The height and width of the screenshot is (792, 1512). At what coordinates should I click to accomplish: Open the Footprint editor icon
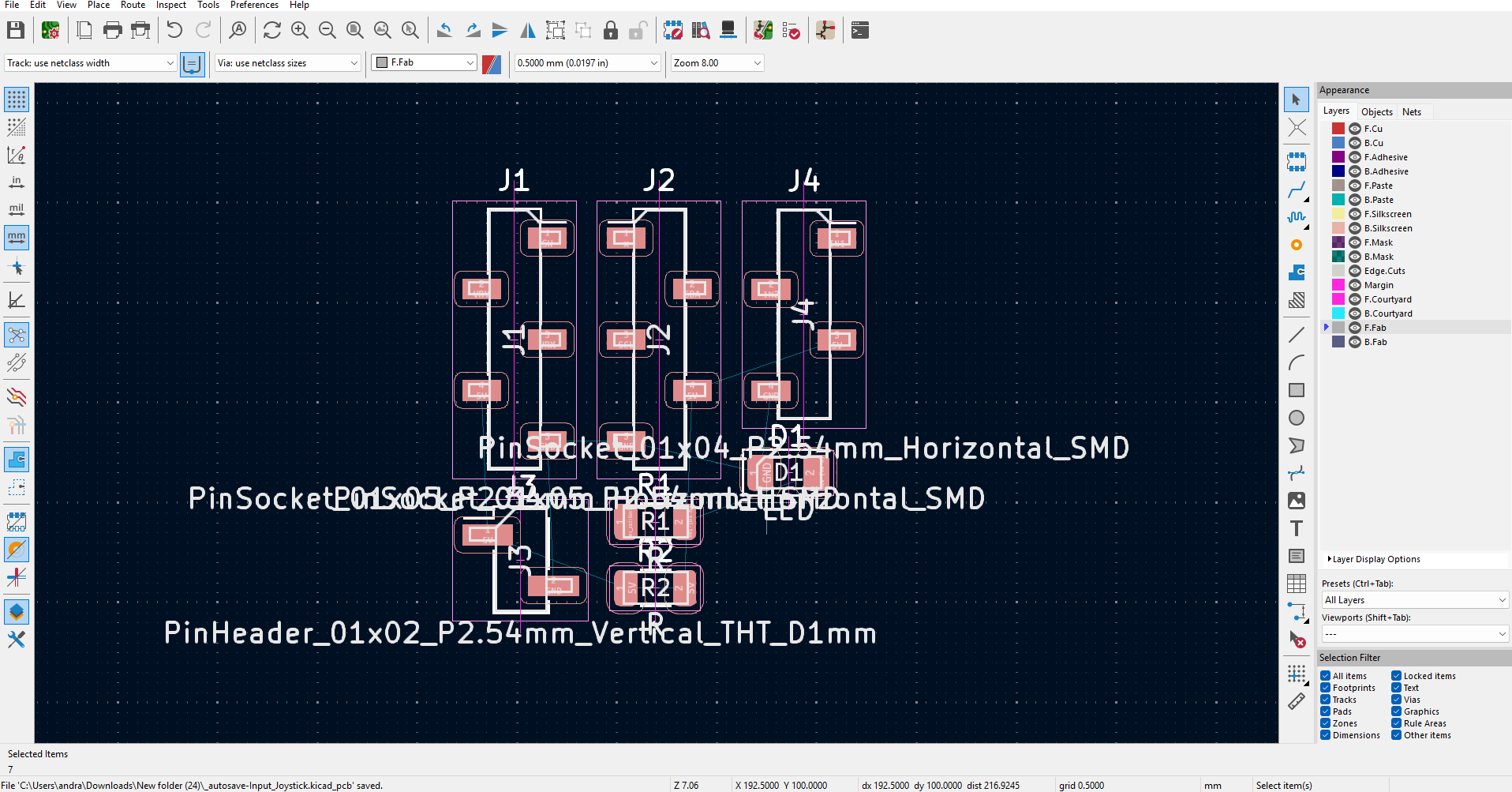(x=673, y=30)
